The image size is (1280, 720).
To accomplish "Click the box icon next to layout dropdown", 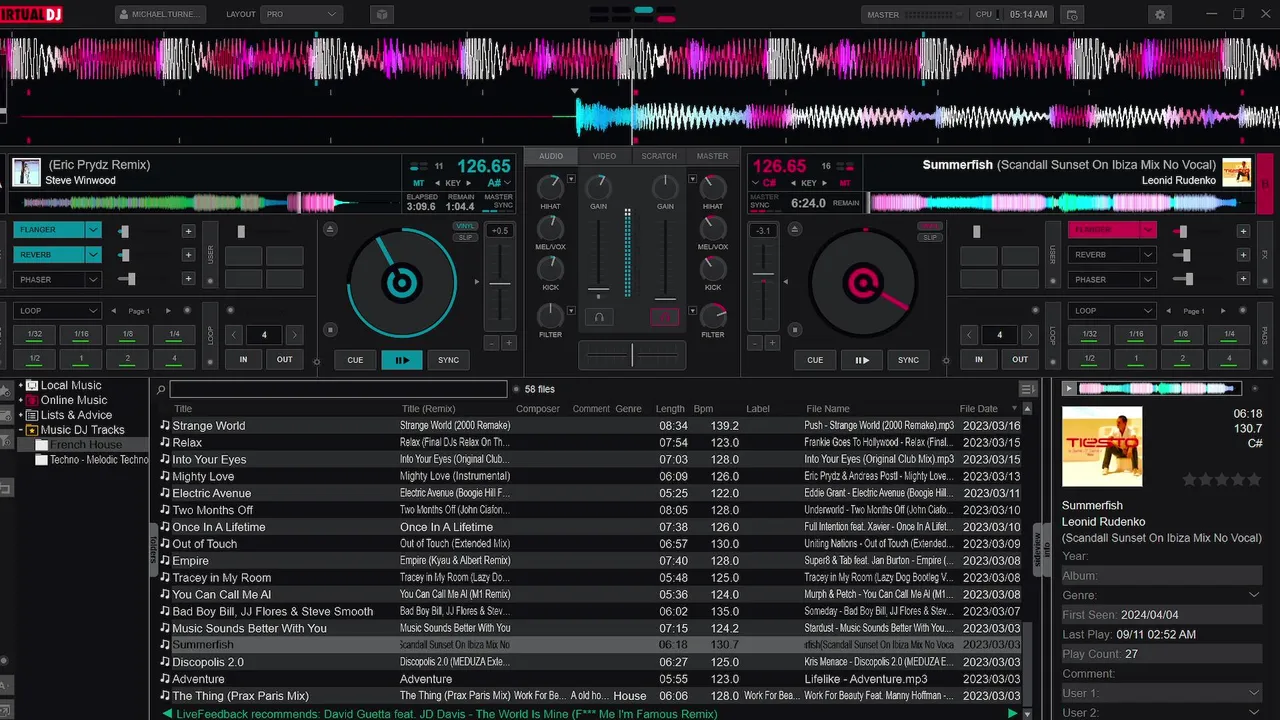I will coord(380,15).
